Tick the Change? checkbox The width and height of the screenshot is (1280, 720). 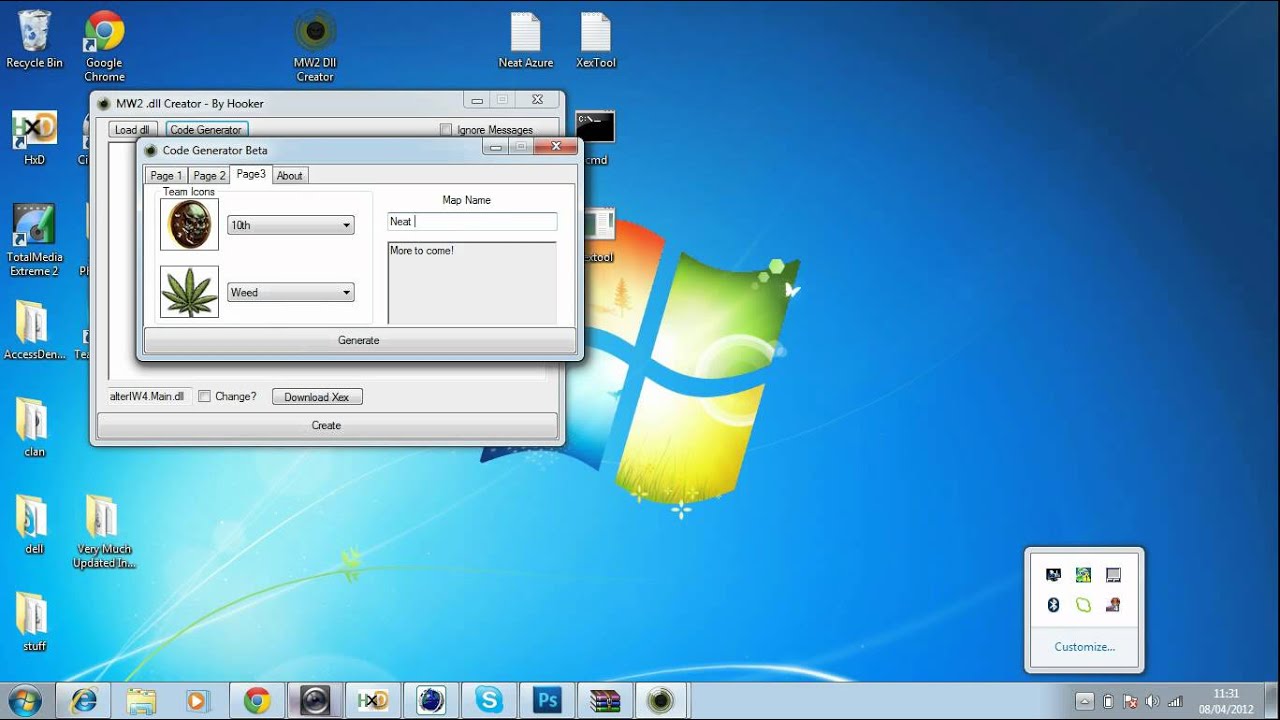(x=204, y=396)
